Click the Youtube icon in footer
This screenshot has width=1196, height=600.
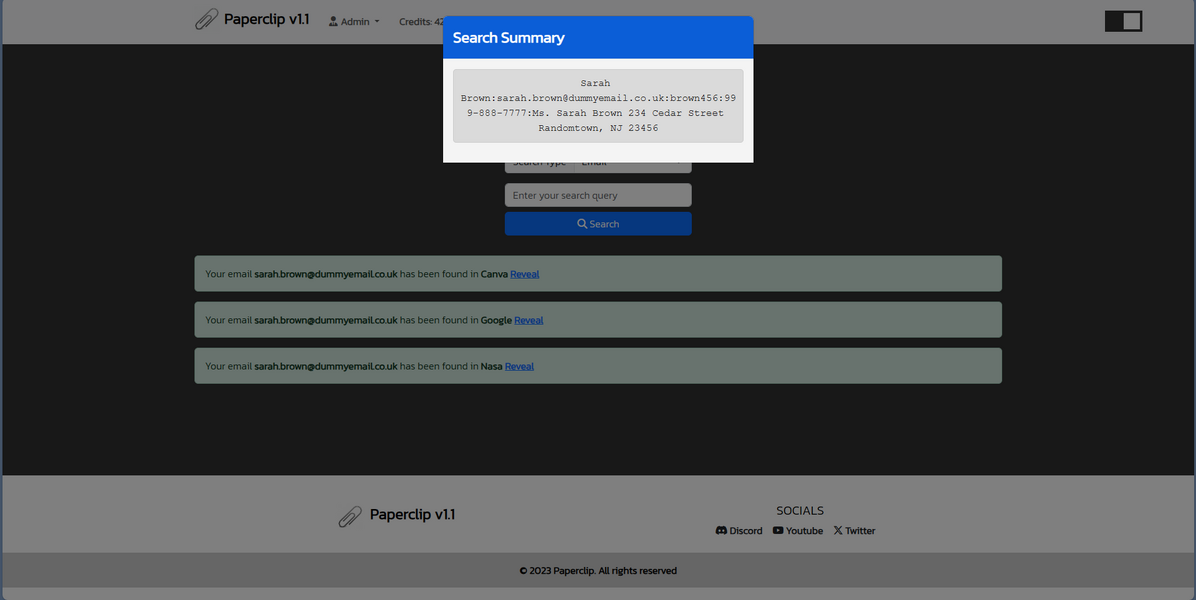pyautogui.click(x=778, y=531)
